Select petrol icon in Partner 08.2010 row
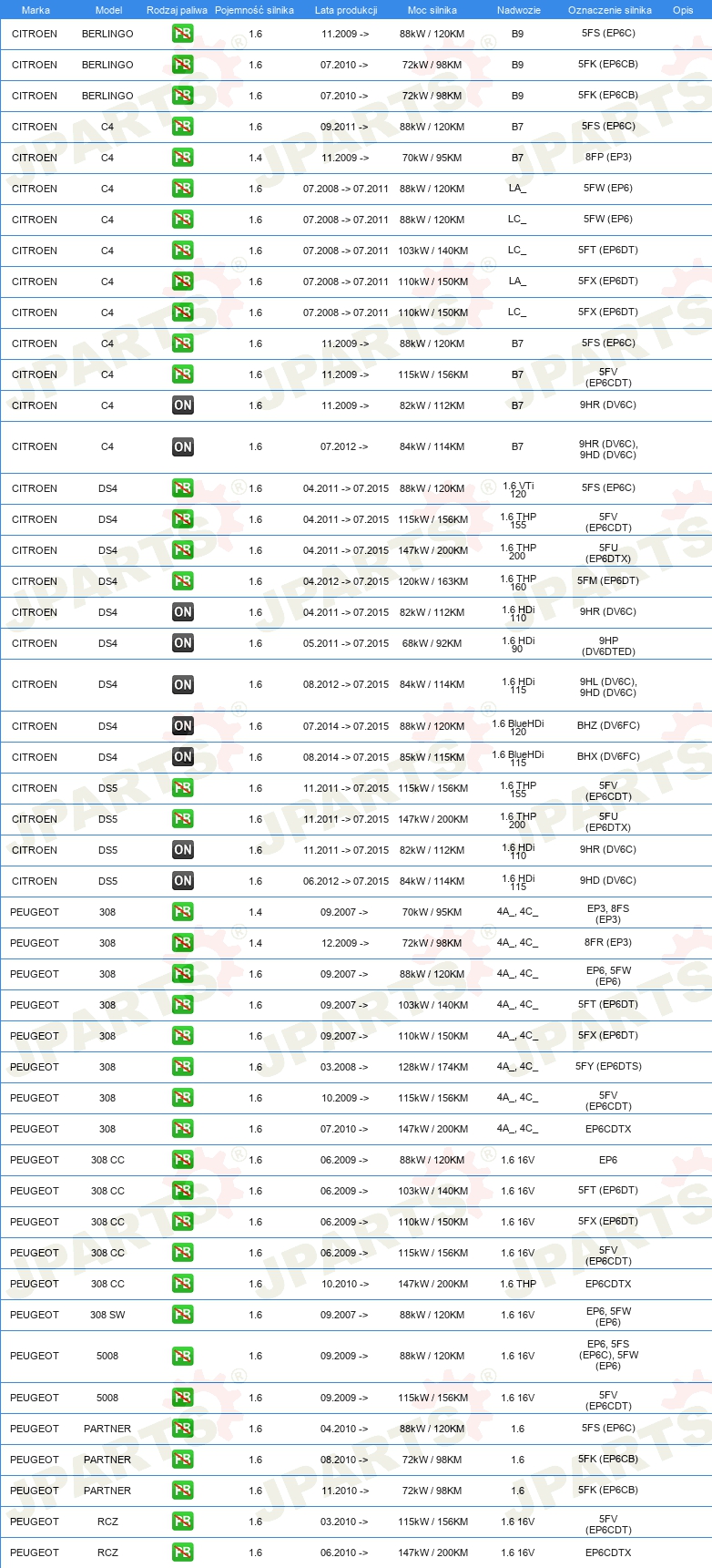 (183, 1460)
